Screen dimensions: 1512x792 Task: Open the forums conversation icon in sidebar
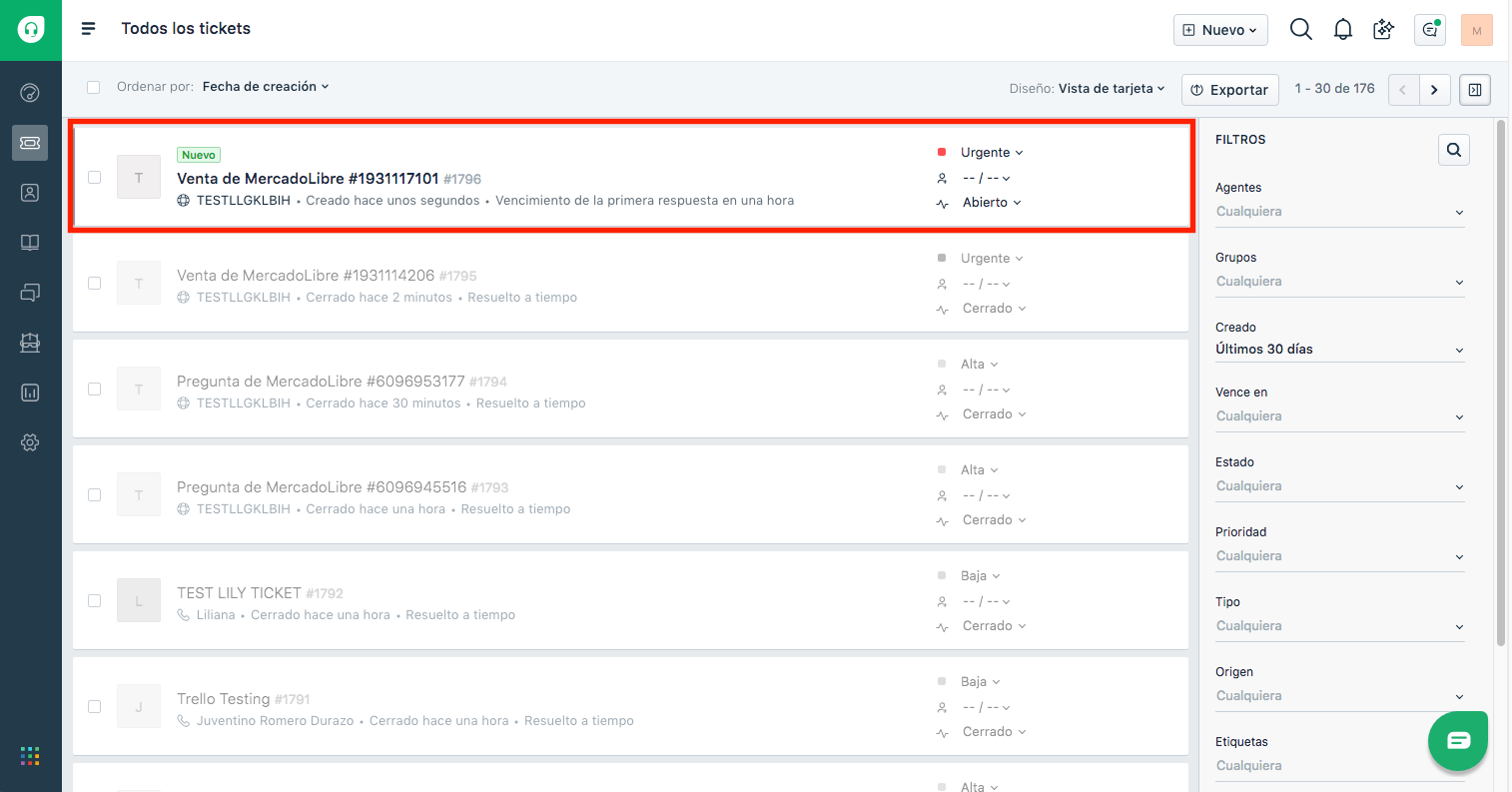point(30,293)
